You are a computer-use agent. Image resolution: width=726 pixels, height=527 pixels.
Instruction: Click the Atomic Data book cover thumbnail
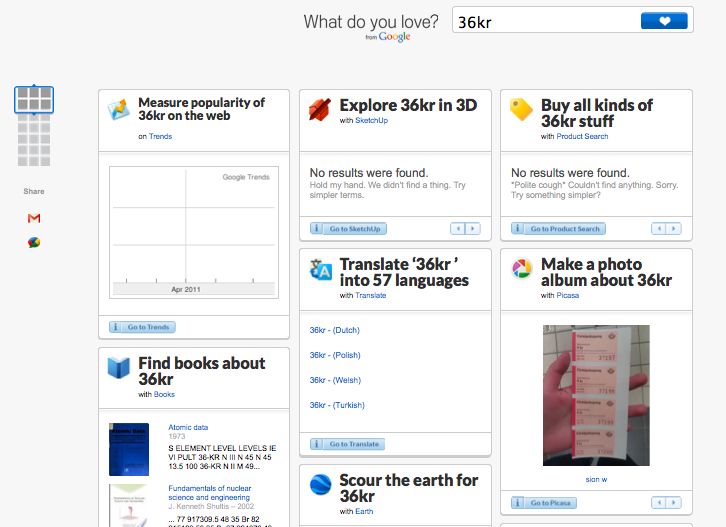pyautogui.click(x=129, y=449)
